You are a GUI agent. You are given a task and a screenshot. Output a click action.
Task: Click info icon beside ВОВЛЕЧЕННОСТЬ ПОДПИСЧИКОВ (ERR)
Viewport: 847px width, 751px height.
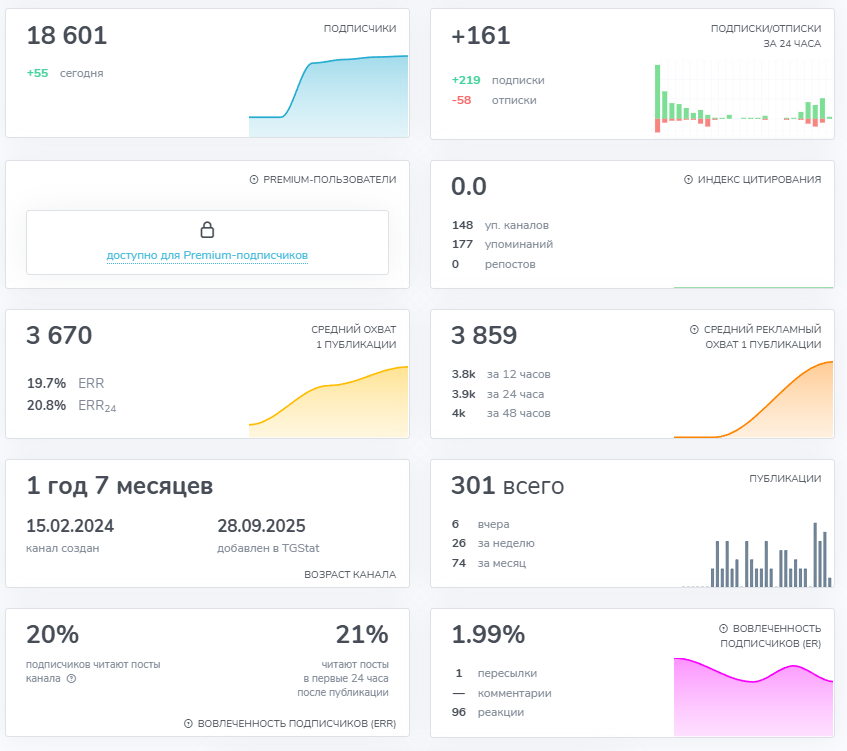click(188, 723)
